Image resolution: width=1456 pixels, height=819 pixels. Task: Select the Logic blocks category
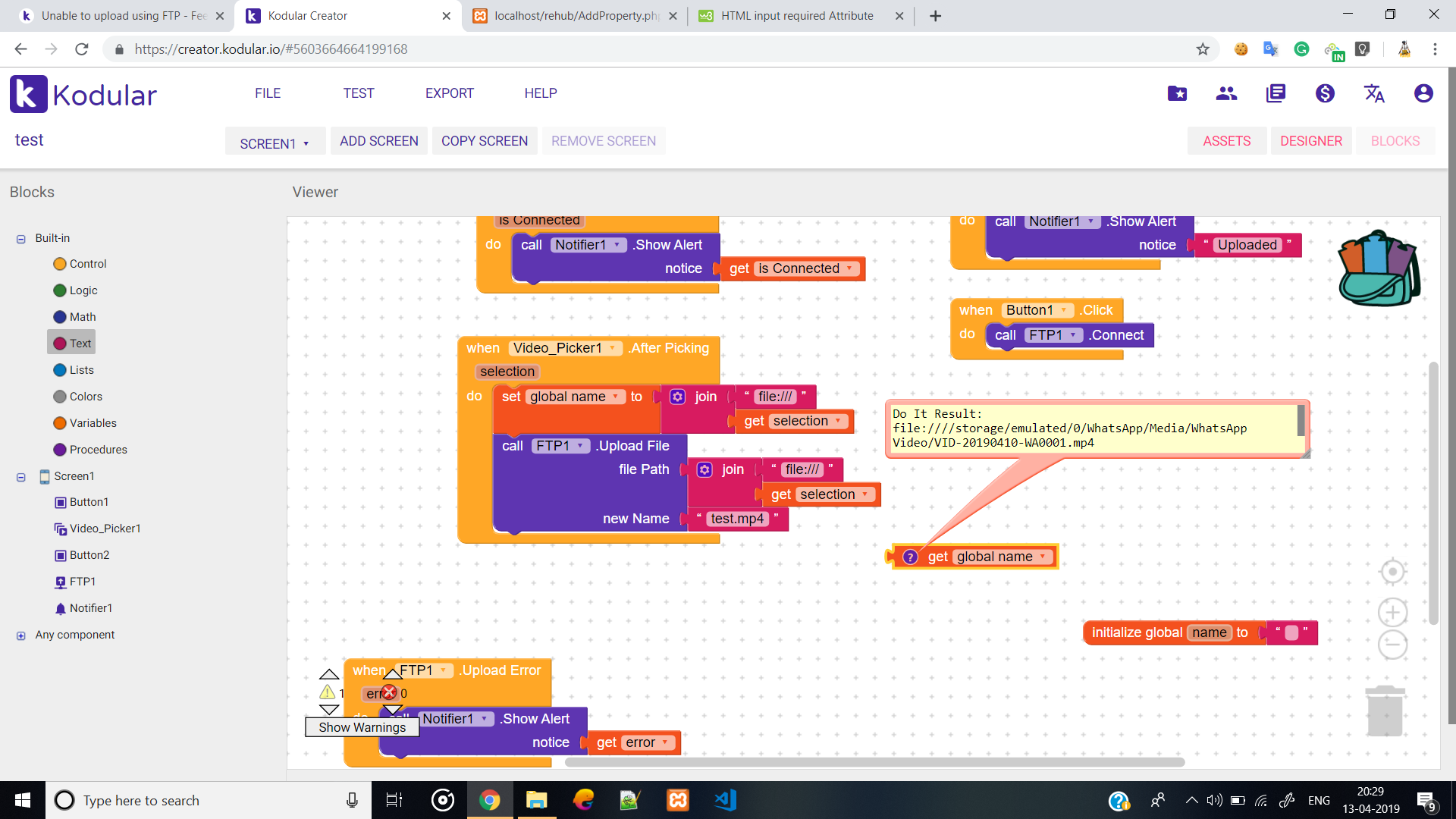click(x=76, y=290)
